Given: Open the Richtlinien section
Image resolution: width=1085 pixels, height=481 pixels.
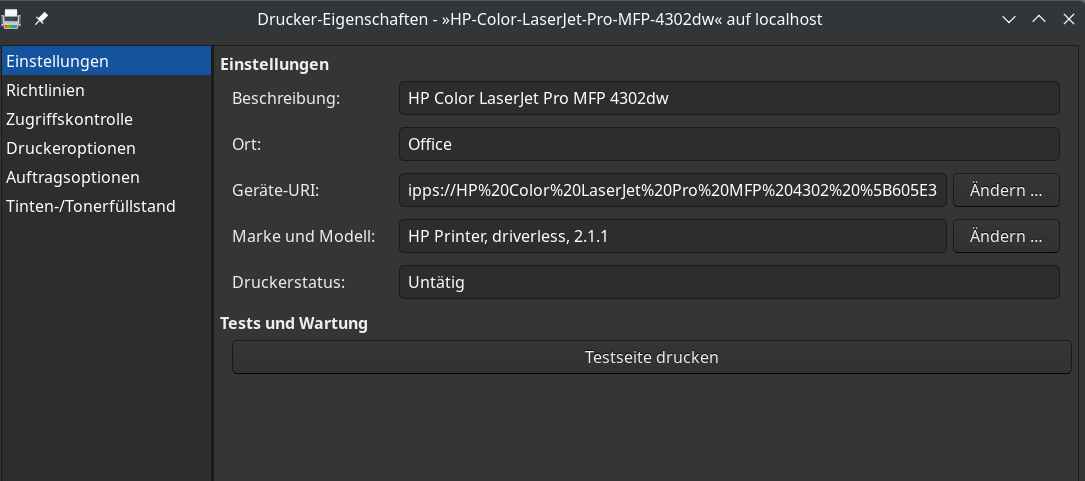Looking at the screenshot, I should pos(106,90).
